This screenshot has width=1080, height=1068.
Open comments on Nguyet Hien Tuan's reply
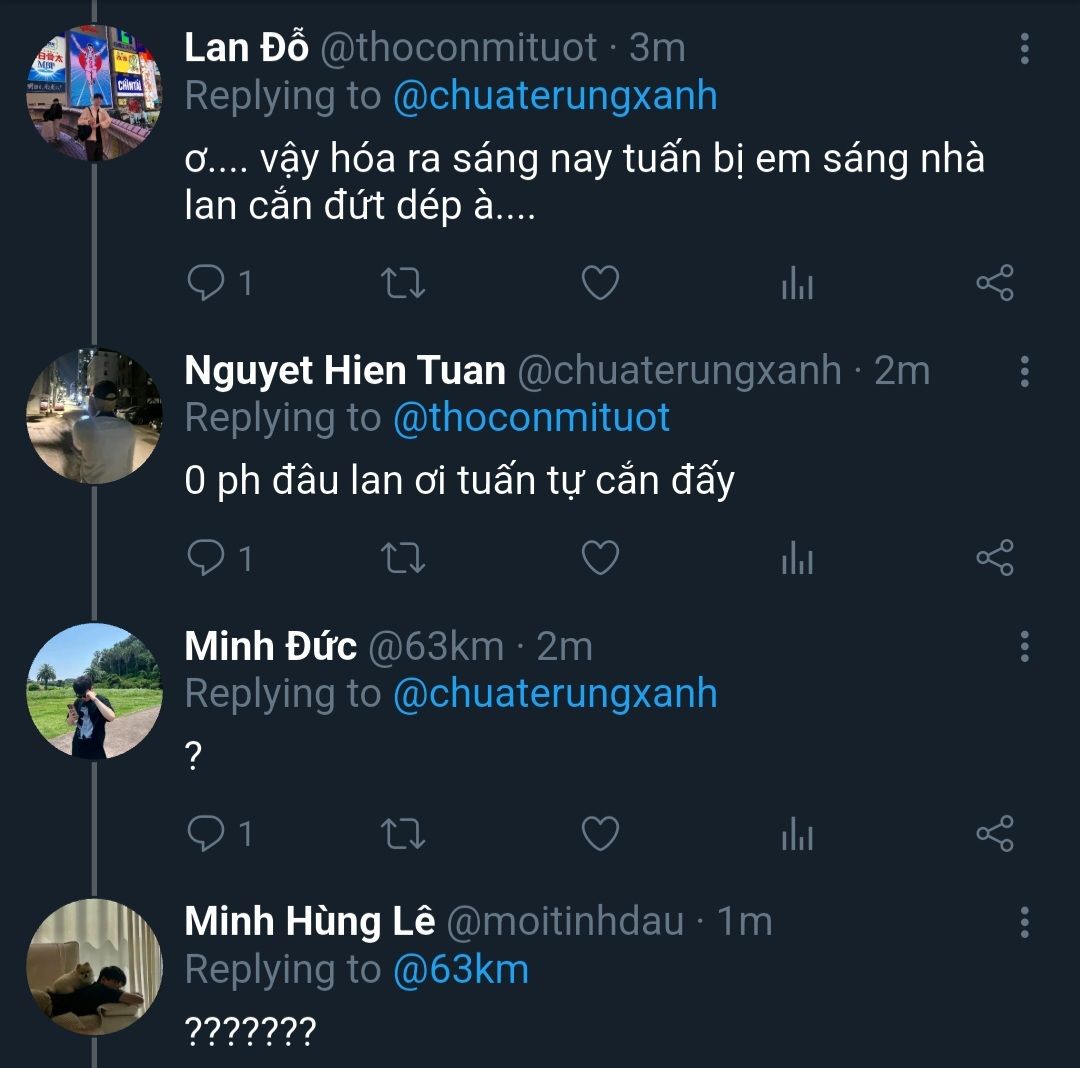[x=207, y=558]
